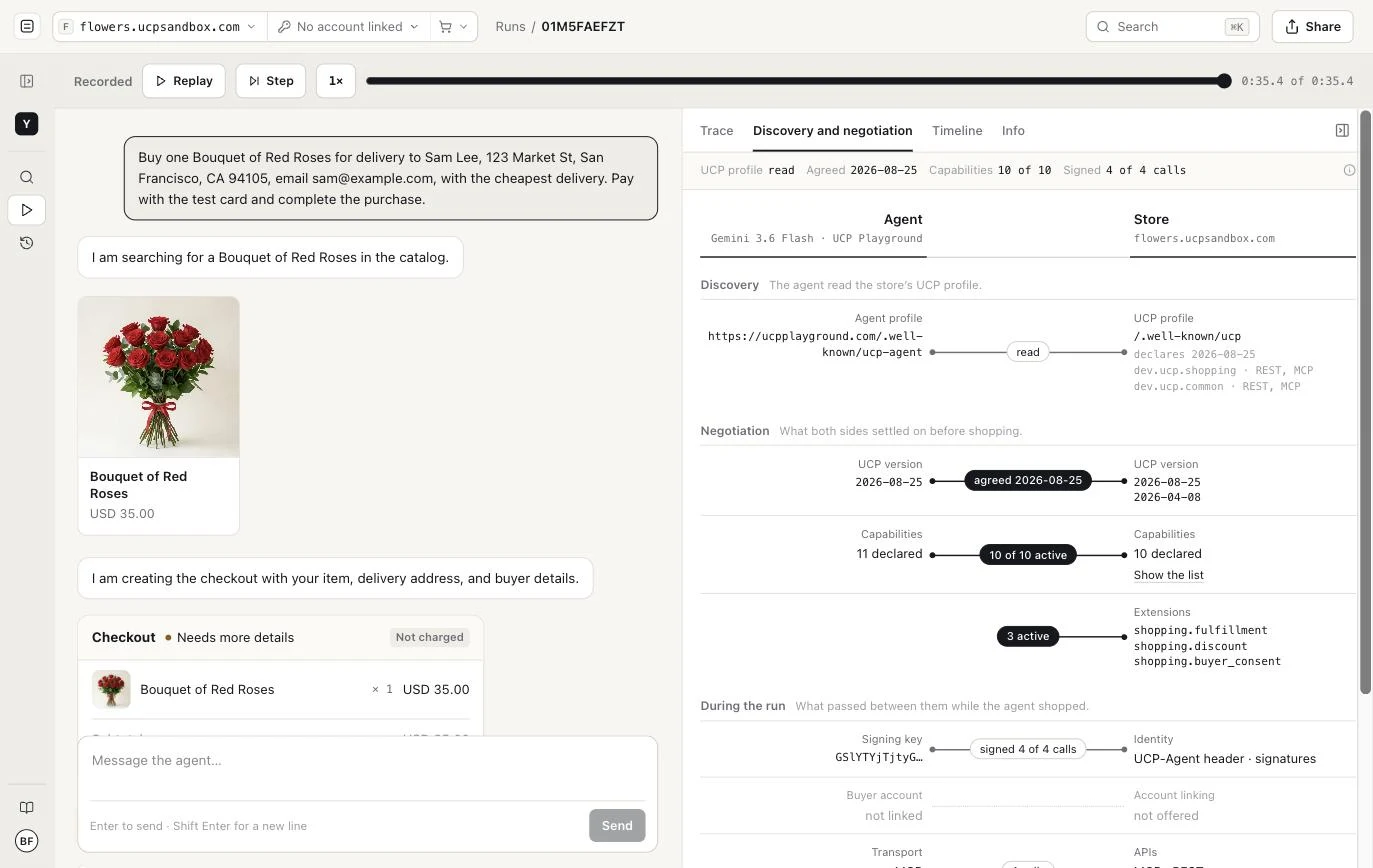This screenshot has width=1373, height=868.
Task: Click the searching for Bouquet agent message
Action: pos(270,258)
